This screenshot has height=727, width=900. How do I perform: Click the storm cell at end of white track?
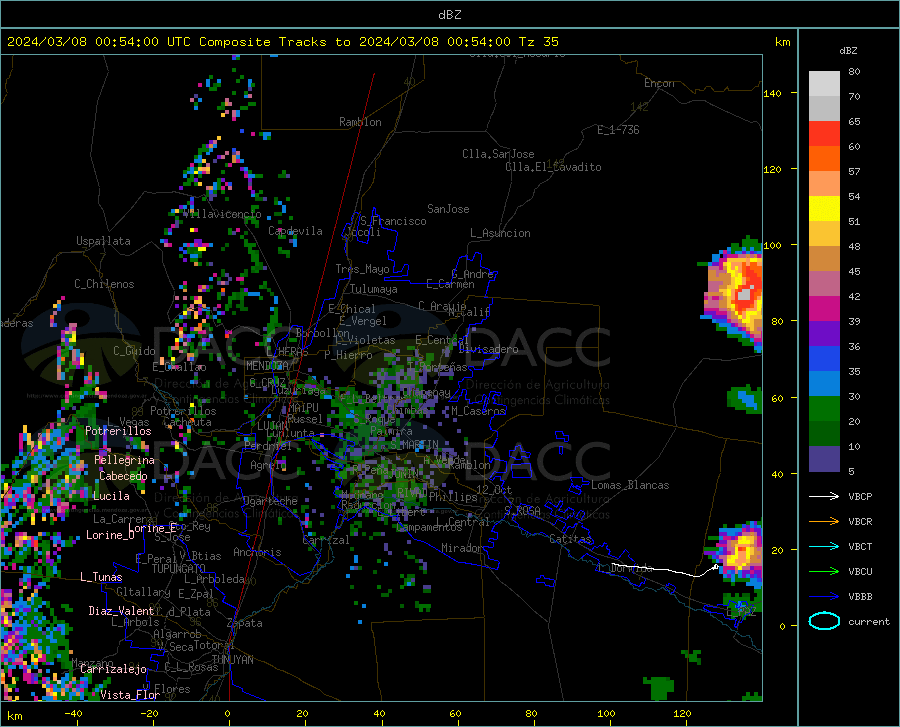click(x=738, y=554)
